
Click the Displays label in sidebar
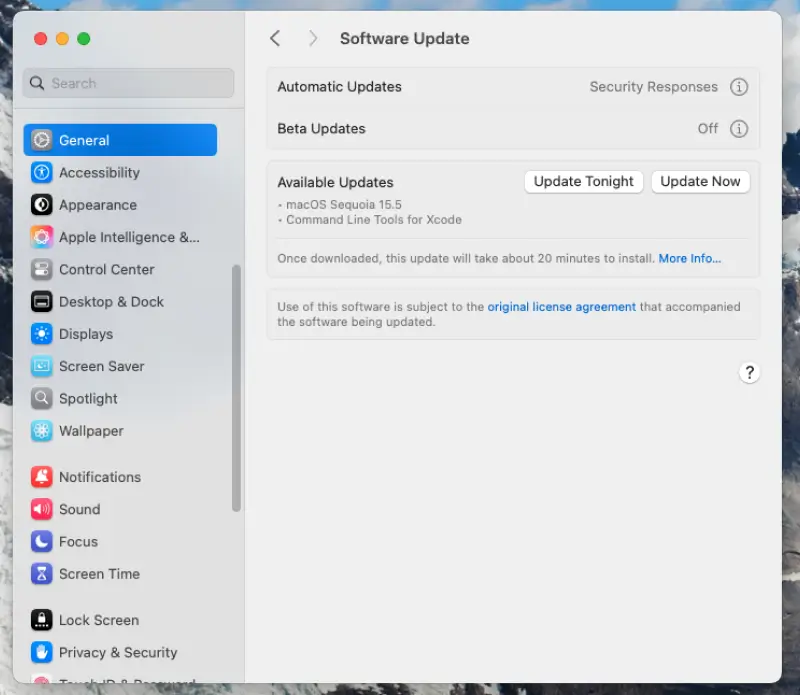pyautogui.click(x=86, y=334)
